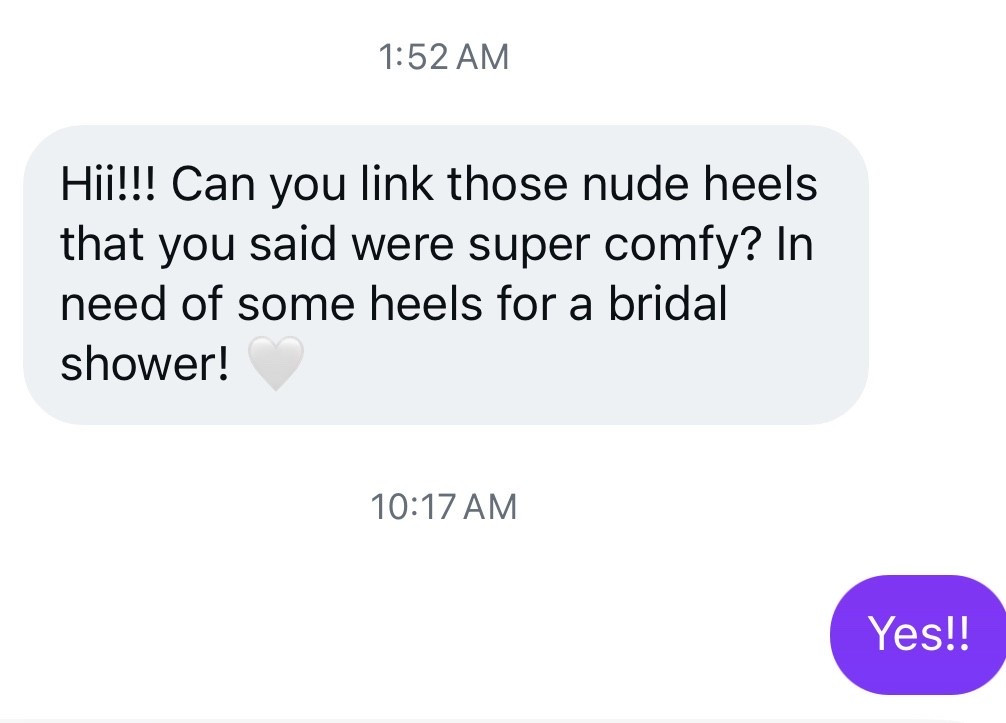1006x723 pixels.
Task: Tap the white heart emoji
Action: pos(273,363)
